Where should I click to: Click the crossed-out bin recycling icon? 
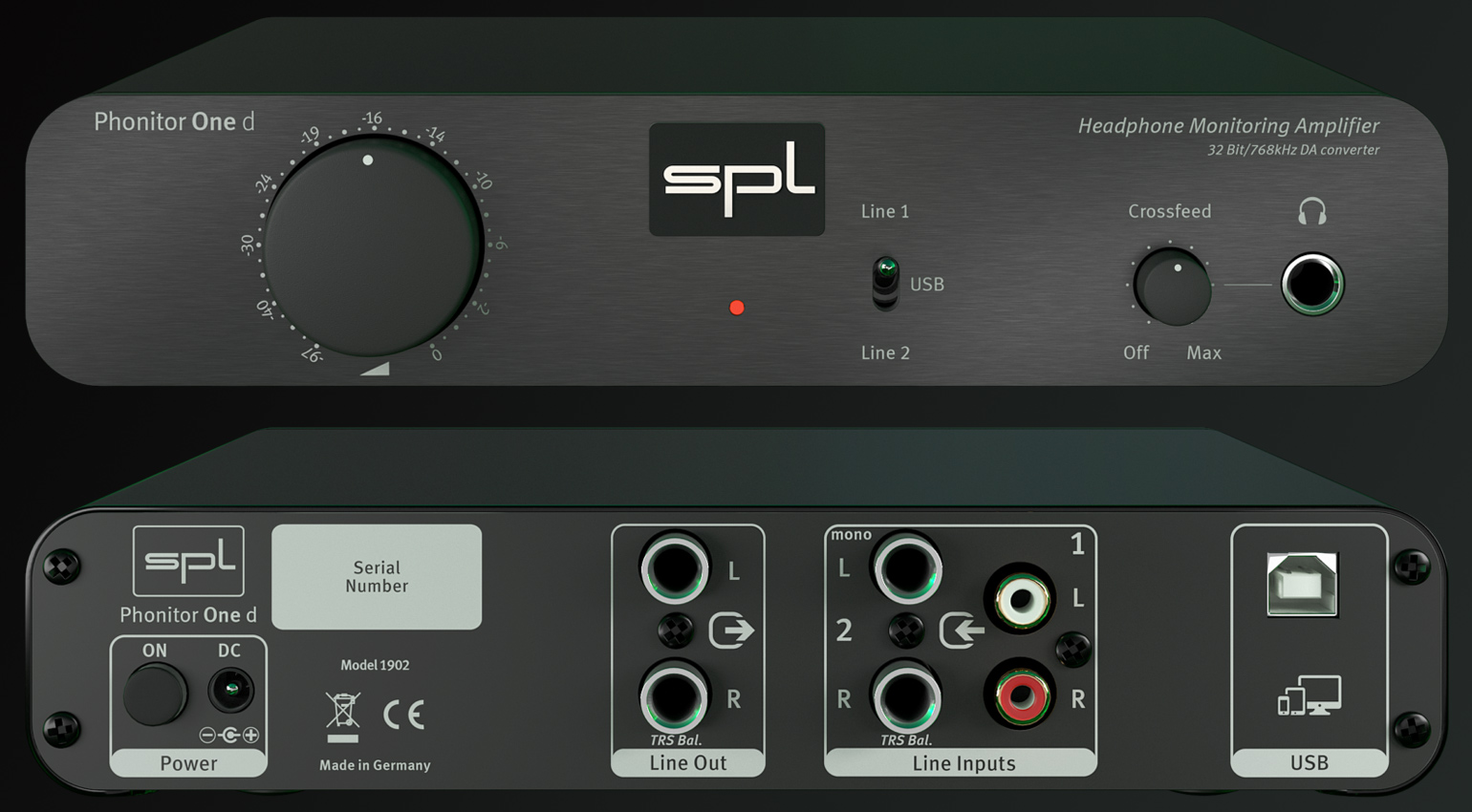click(342, 716)
